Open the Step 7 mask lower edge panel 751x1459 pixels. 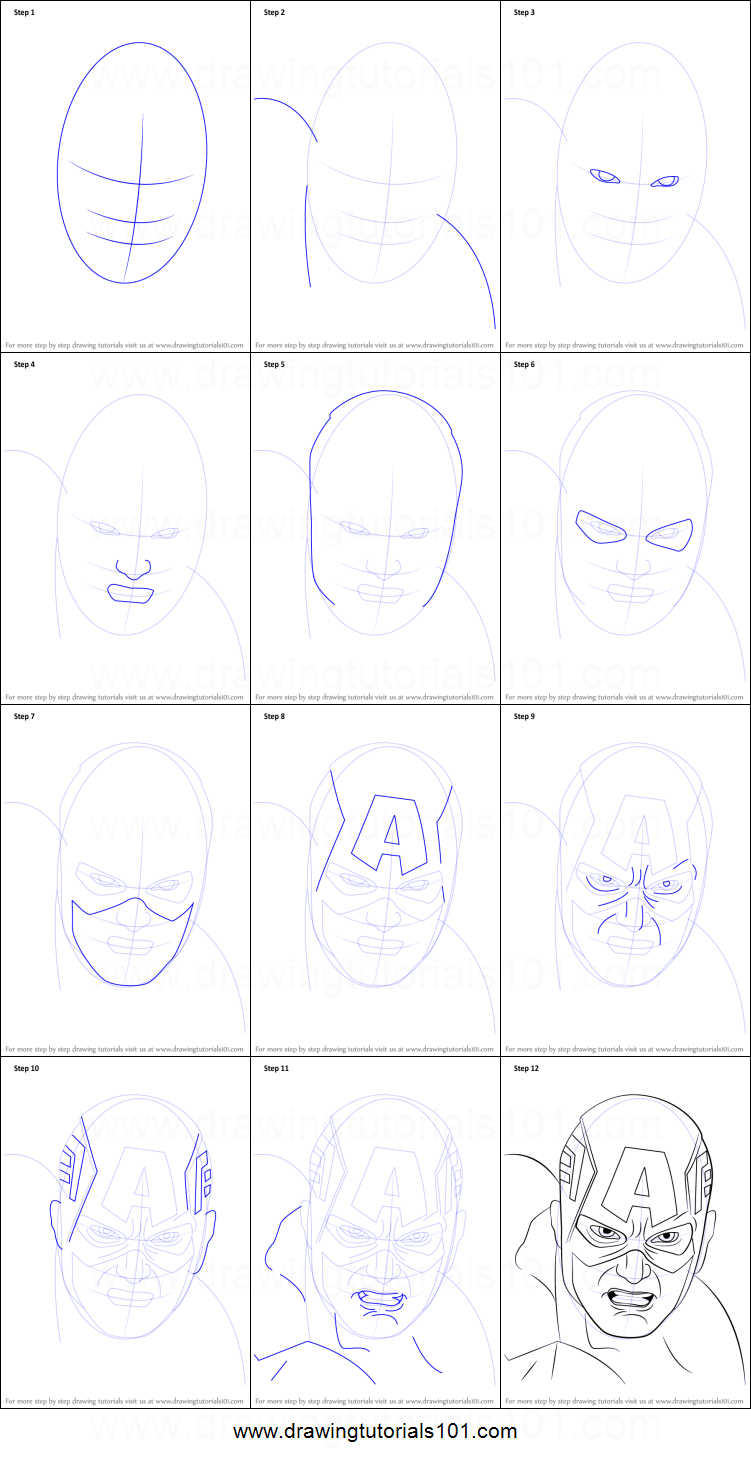point(125,880)
